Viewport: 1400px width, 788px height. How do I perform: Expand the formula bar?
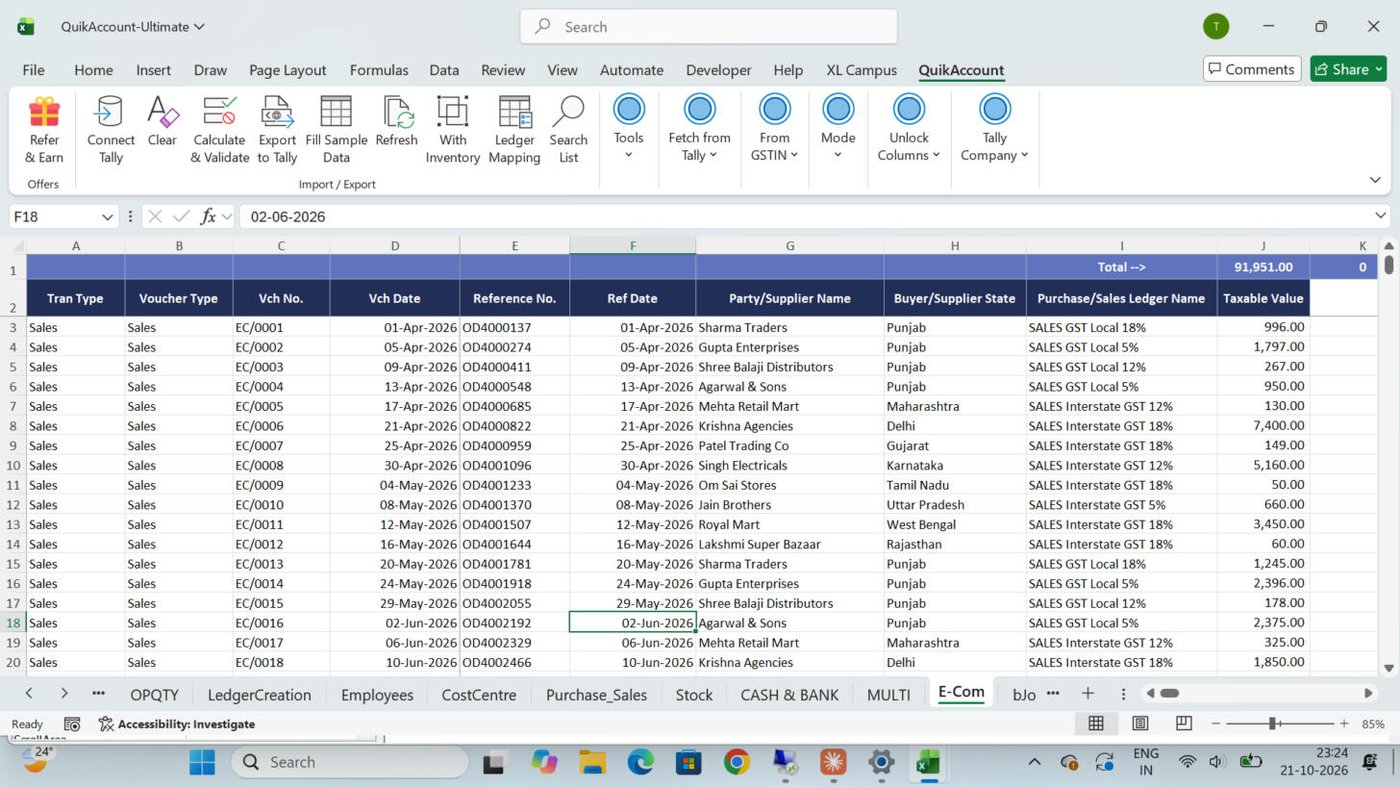(1381, 216)
